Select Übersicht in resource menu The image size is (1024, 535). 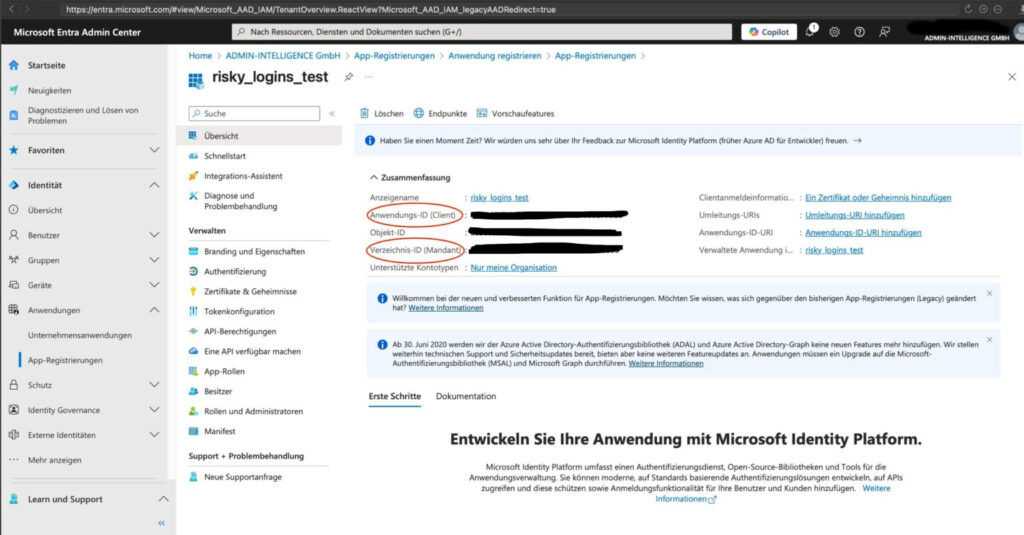coord(259,136)
